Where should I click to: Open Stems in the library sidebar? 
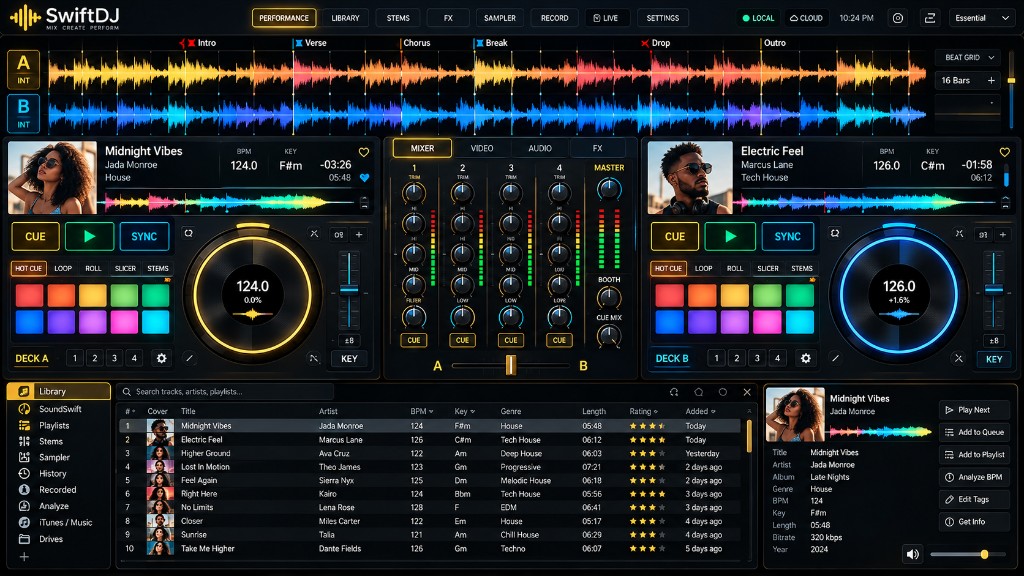pyautogui.click(x=50, y=441)
